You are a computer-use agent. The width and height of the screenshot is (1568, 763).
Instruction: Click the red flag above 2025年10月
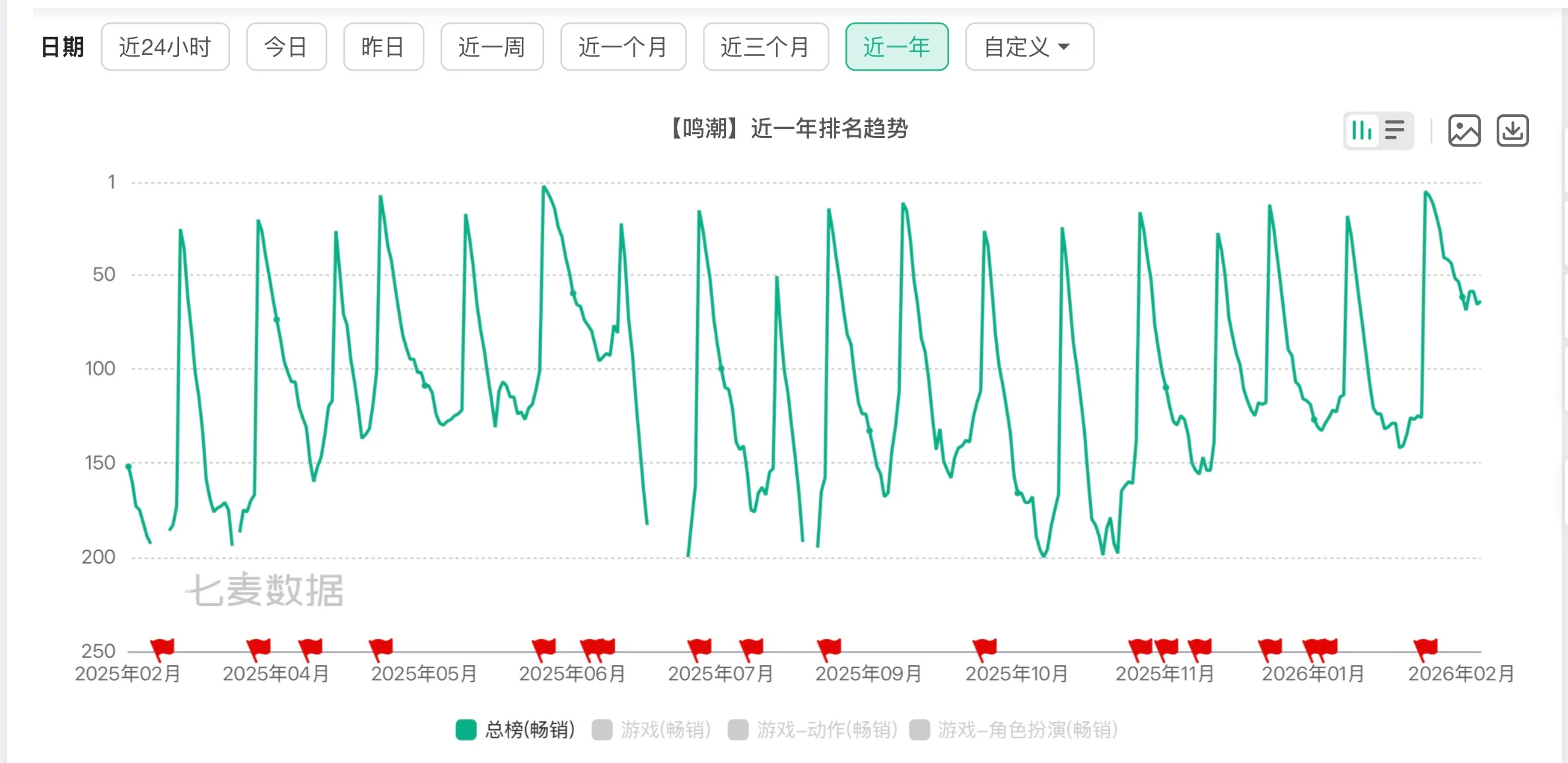[x=985, y=647]
